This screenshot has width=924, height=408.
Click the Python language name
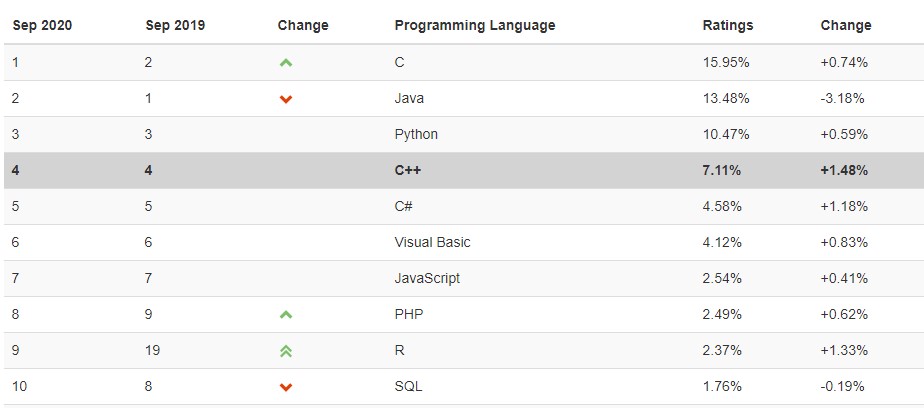point(416,134)
